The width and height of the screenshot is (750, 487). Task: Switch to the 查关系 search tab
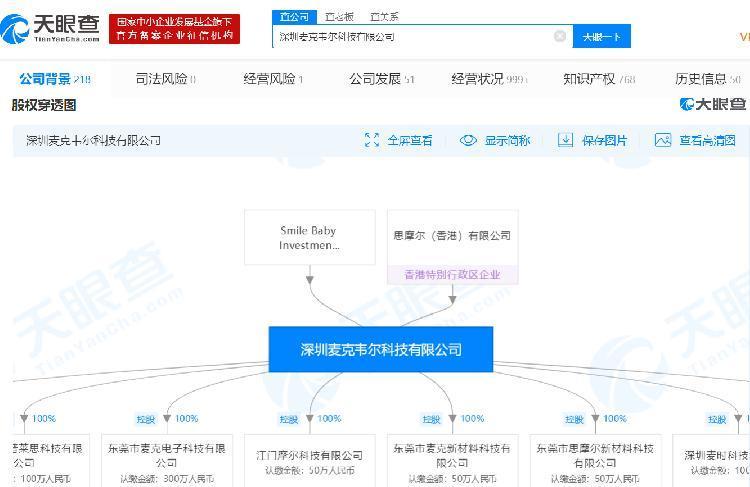(384, 17)
